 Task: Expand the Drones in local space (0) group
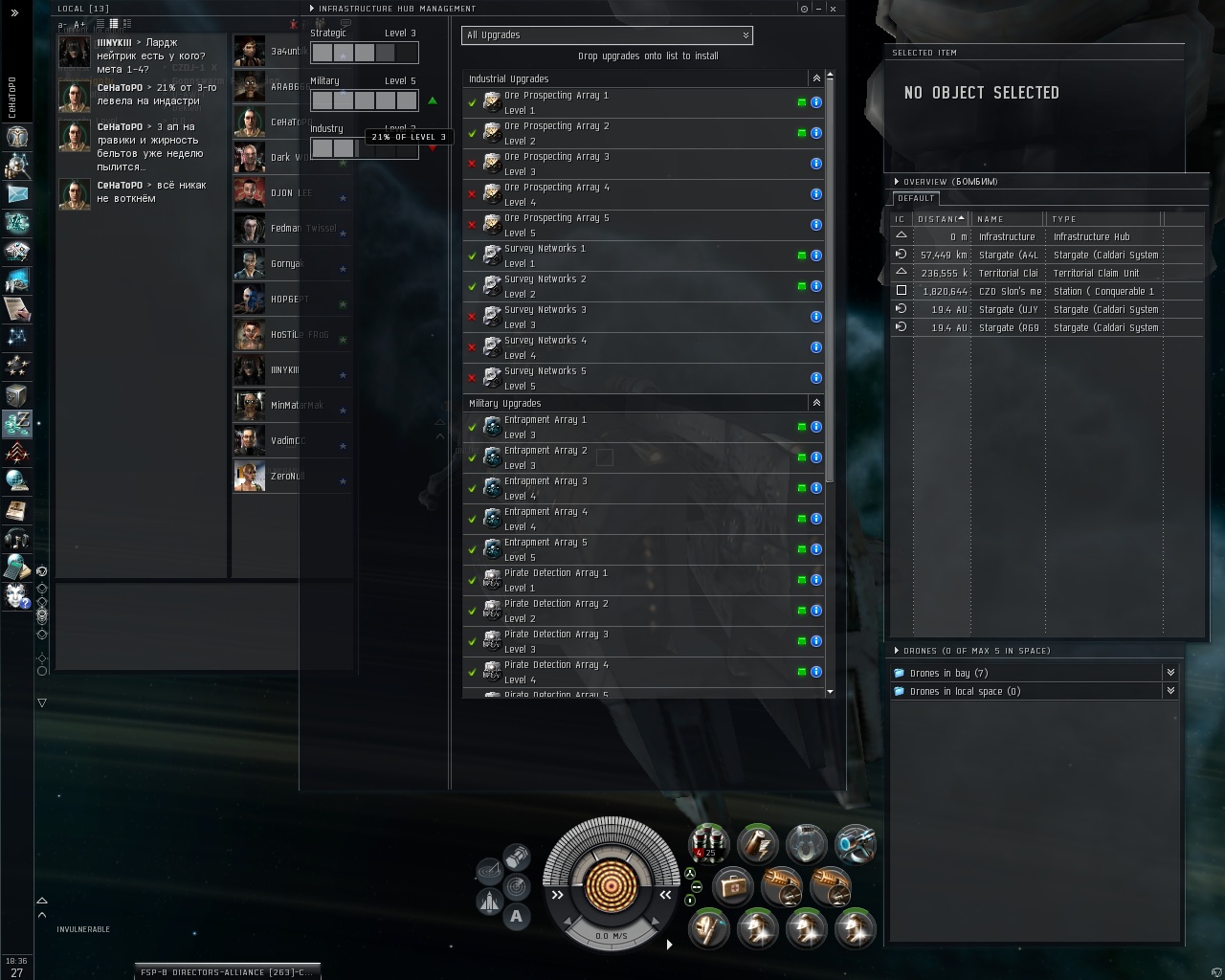pyautogui.click(x=1170, y=691)
